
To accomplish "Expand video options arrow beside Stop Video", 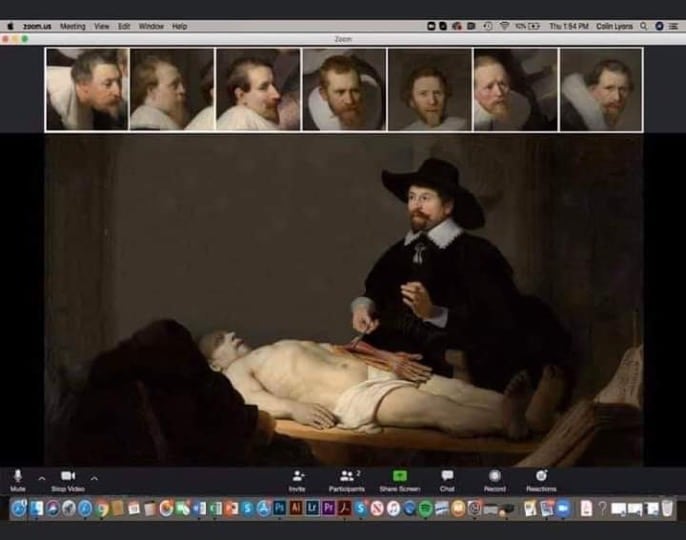I will 94,479.
